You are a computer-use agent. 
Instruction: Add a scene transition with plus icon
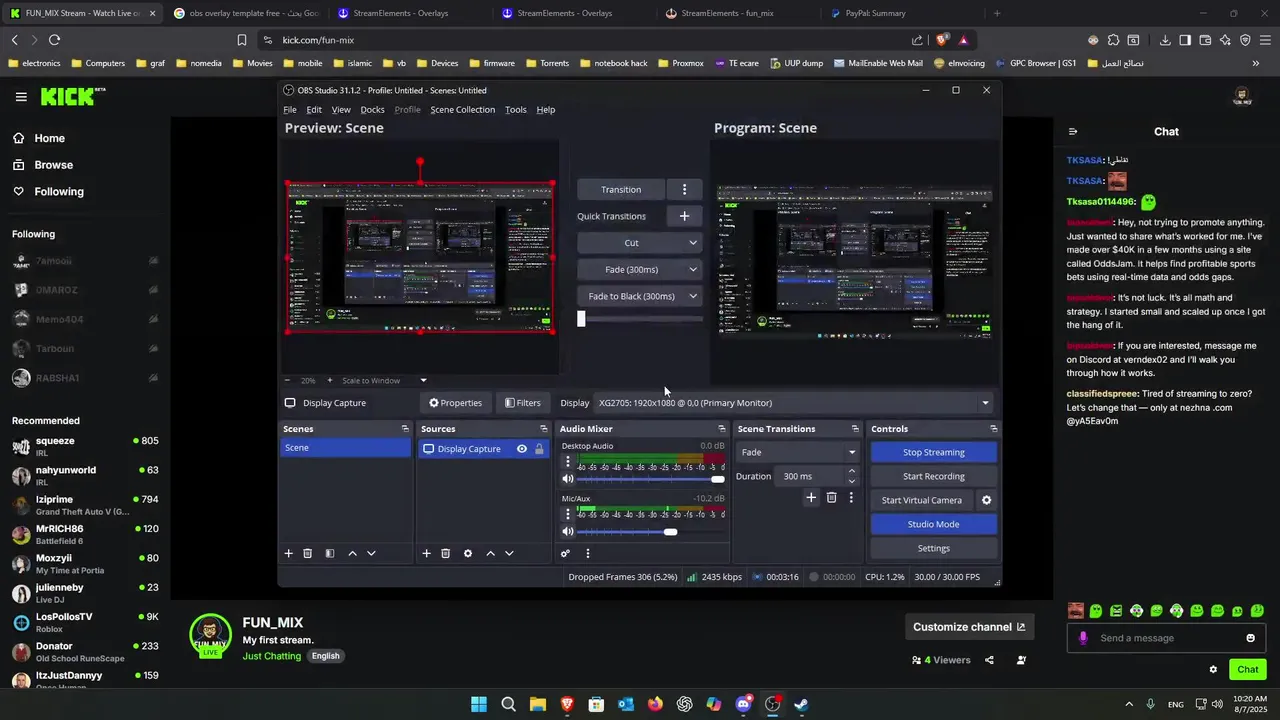point(811,497)
